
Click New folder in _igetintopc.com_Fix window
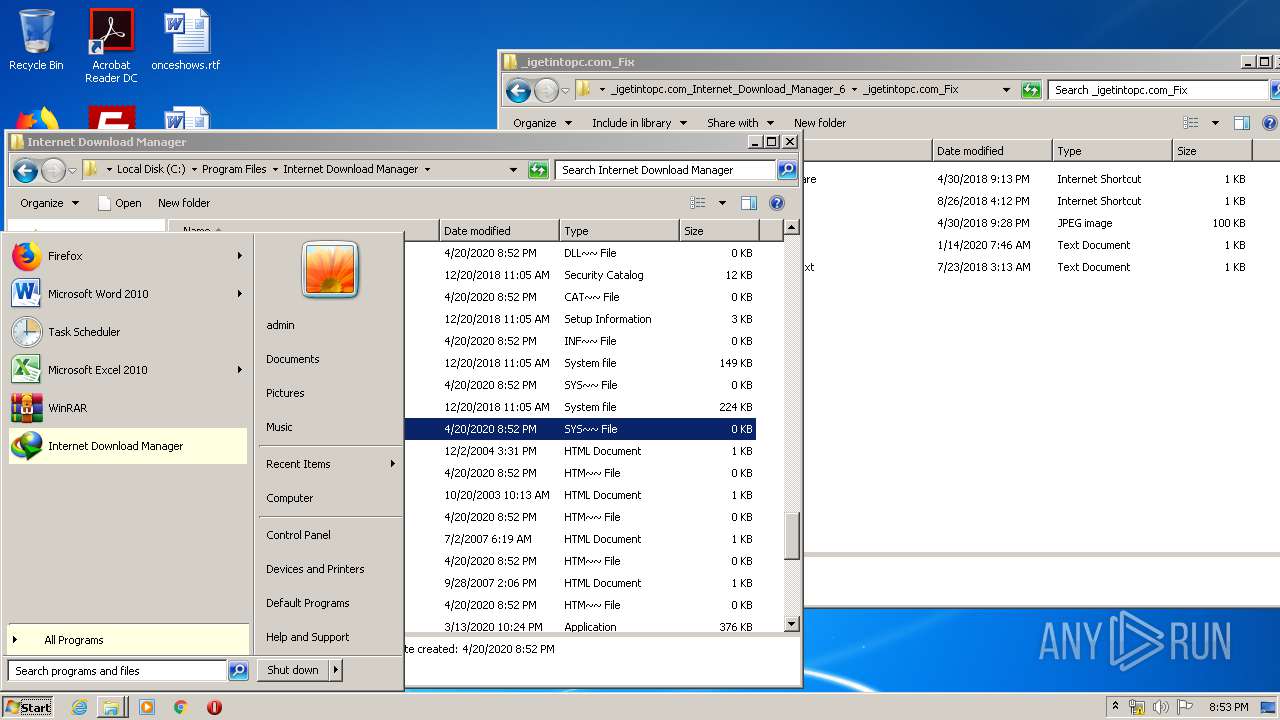pos(820,123)
